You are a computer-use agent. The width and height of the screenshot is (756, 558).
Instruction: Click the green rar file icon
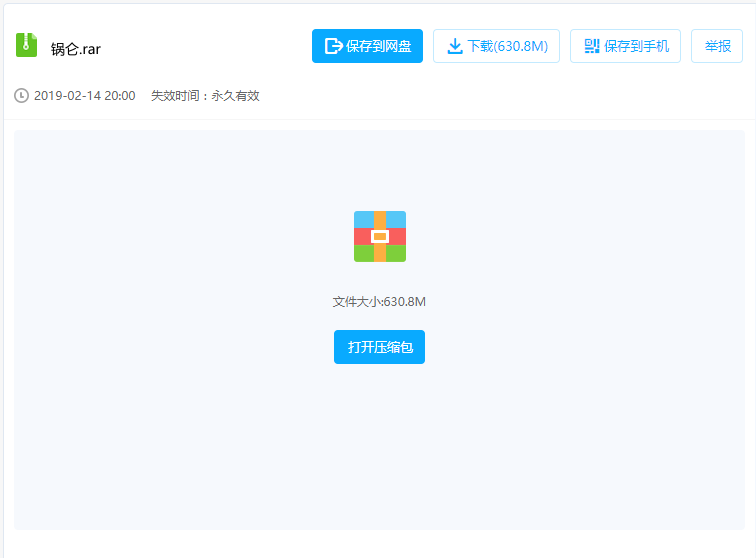tap(27, 45)
